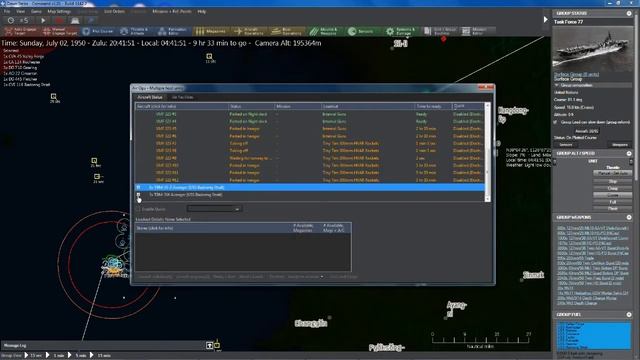Sort aircraft list by Time to ready column
This screenshot has width=640, height=360.
click(433, 107)
